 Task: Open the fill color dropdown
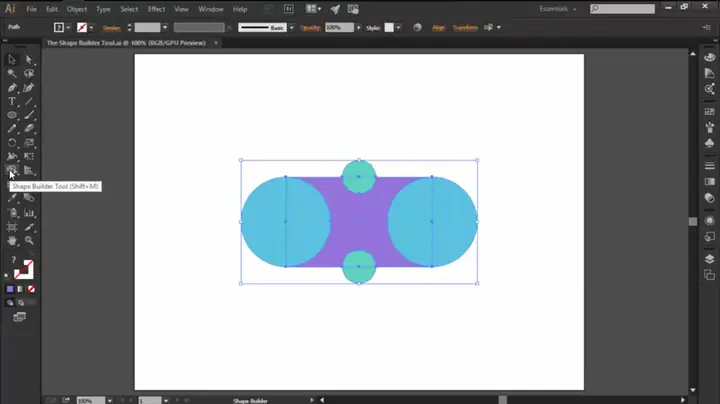pos(68,28)
